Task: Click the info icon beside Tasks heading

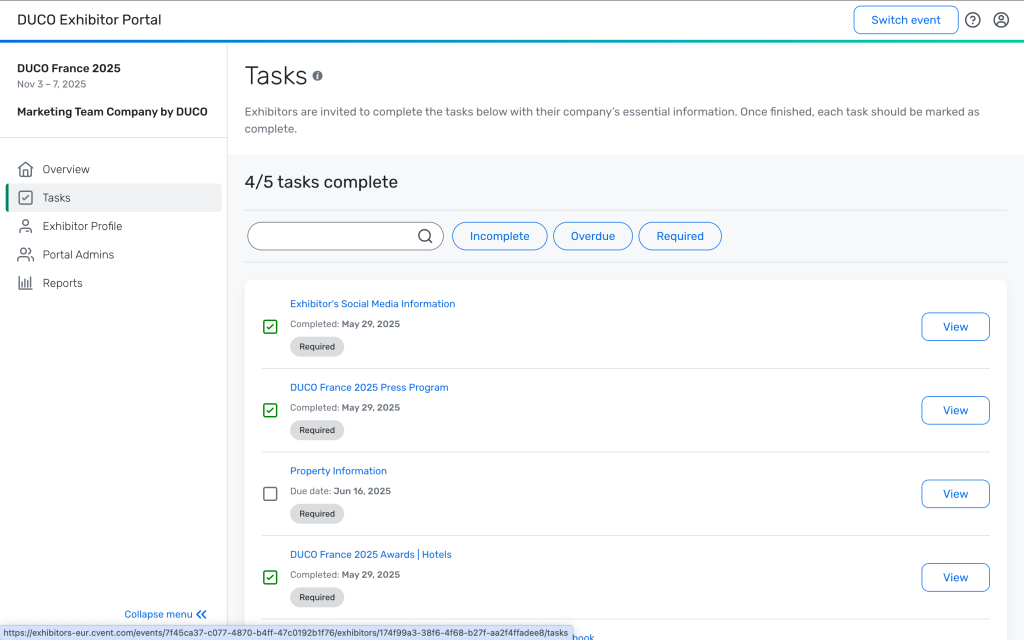Action: pos(318,76)
